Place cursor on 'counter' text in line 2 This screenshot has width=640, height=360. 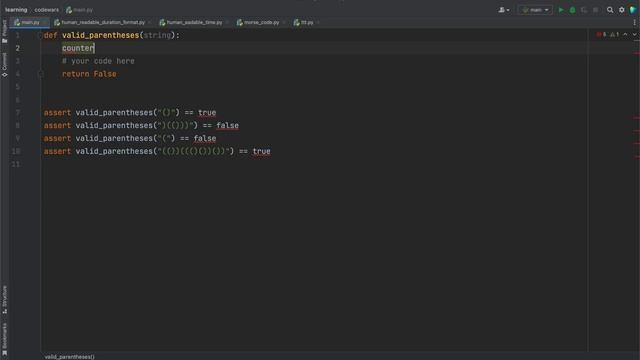point(78,48)
